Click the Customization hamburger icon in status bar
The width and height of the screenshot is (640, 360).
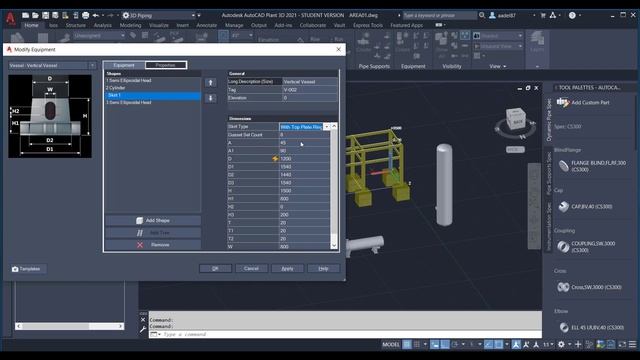632,344
